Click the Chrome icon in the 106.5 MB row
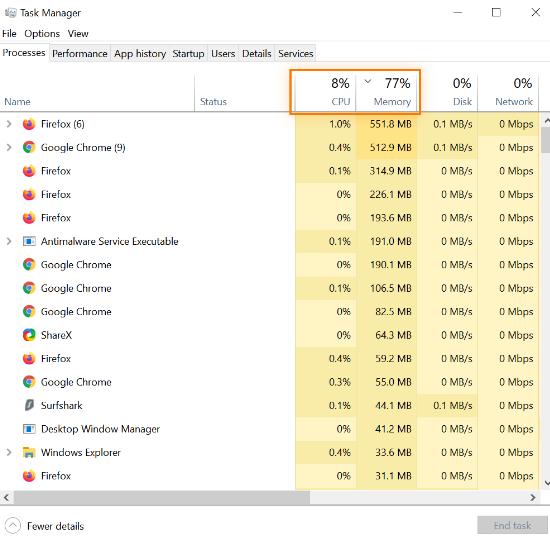This screenshot has height=541, width=550. [x=29, y=288]
